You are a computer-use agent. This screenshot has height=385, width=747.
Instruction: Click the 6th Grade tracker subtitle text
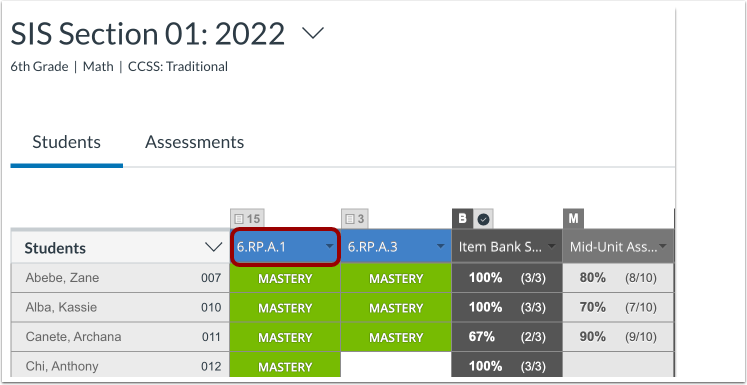tap(39, 66)
